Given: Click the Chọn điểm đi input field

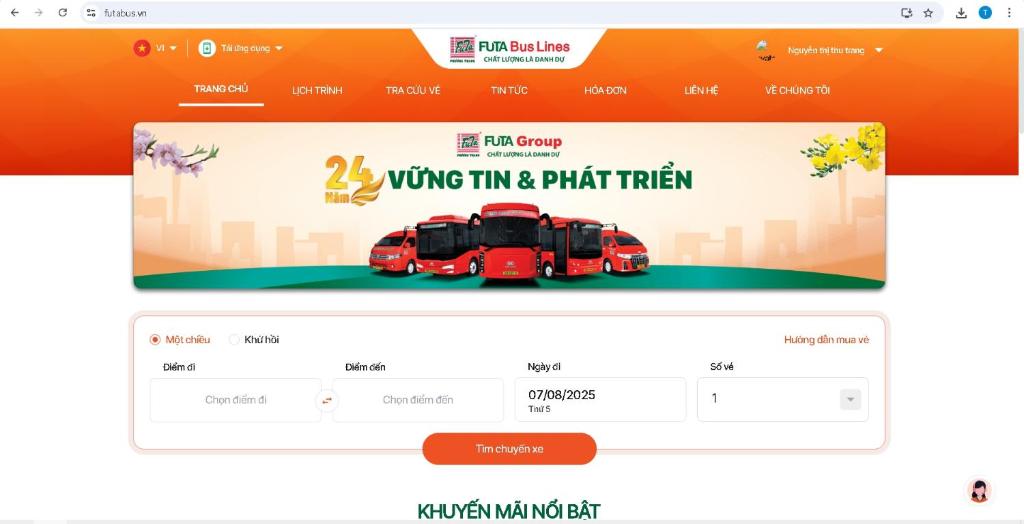Looking at the screenshot, I should (x=236, y=400).
